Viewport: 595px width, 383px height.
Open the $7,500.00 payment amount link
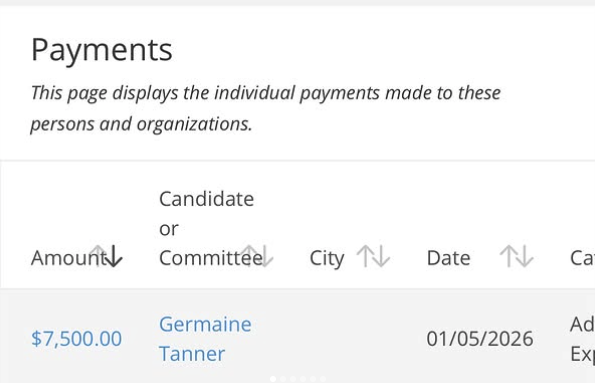[77, 339]
